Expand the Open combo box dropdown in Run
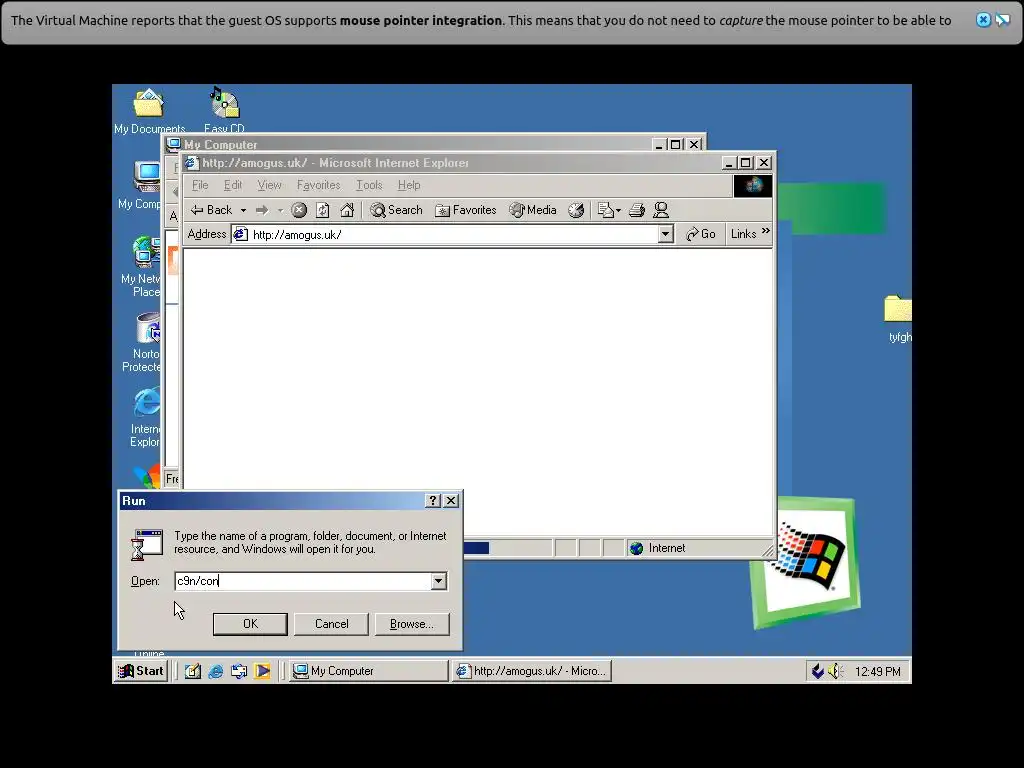Viewport: 1024px width, 768px height. point(439,581)
